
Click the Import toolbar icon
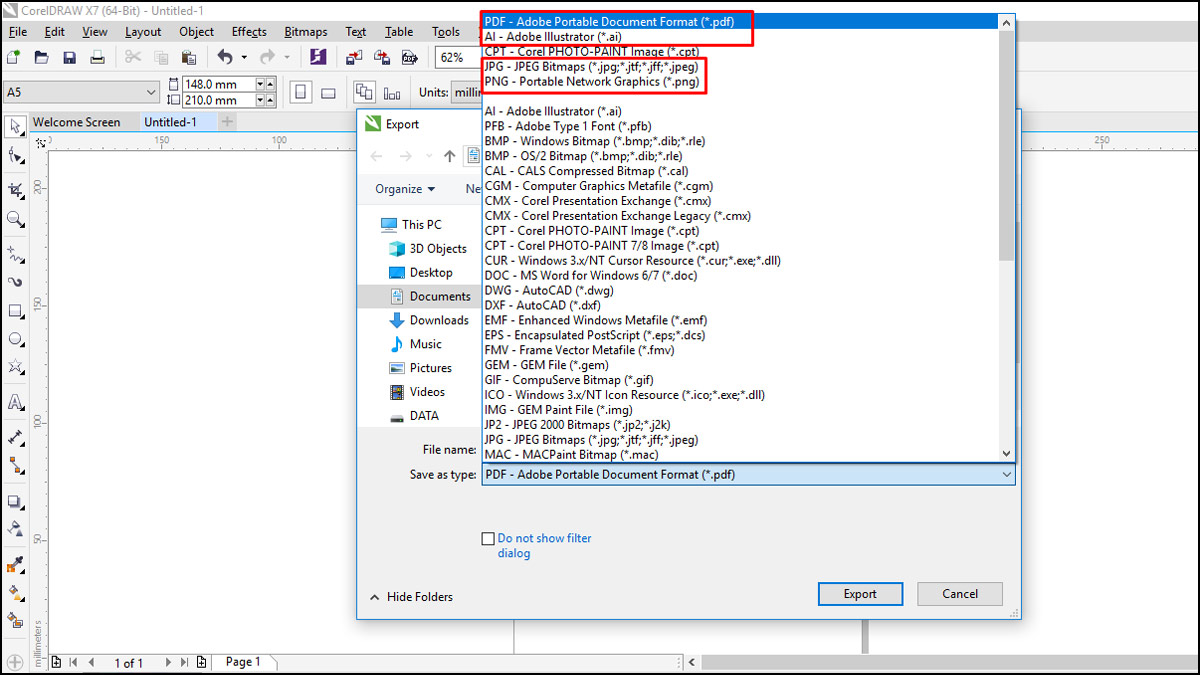(354, 57)
